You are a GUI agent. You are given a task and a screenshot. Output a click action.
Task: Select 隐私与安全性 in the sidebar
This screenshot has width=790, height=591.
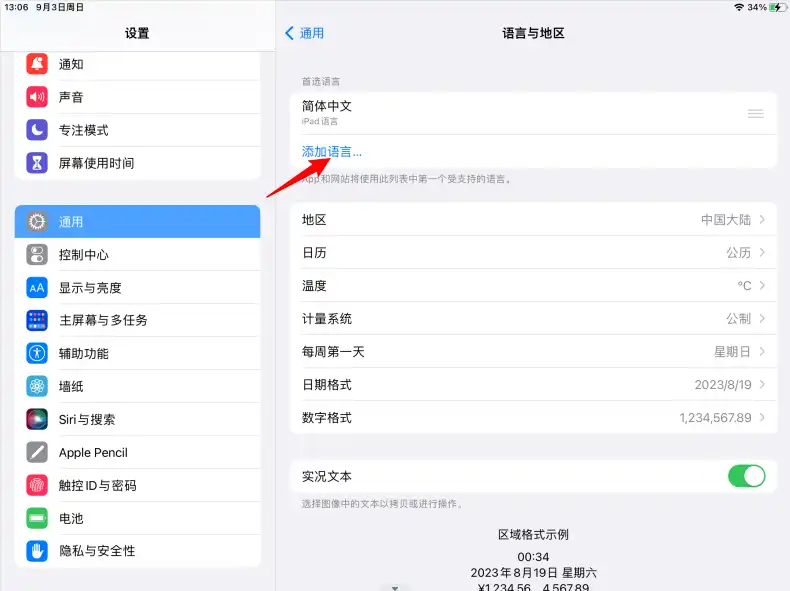click(x=97, y=551)
